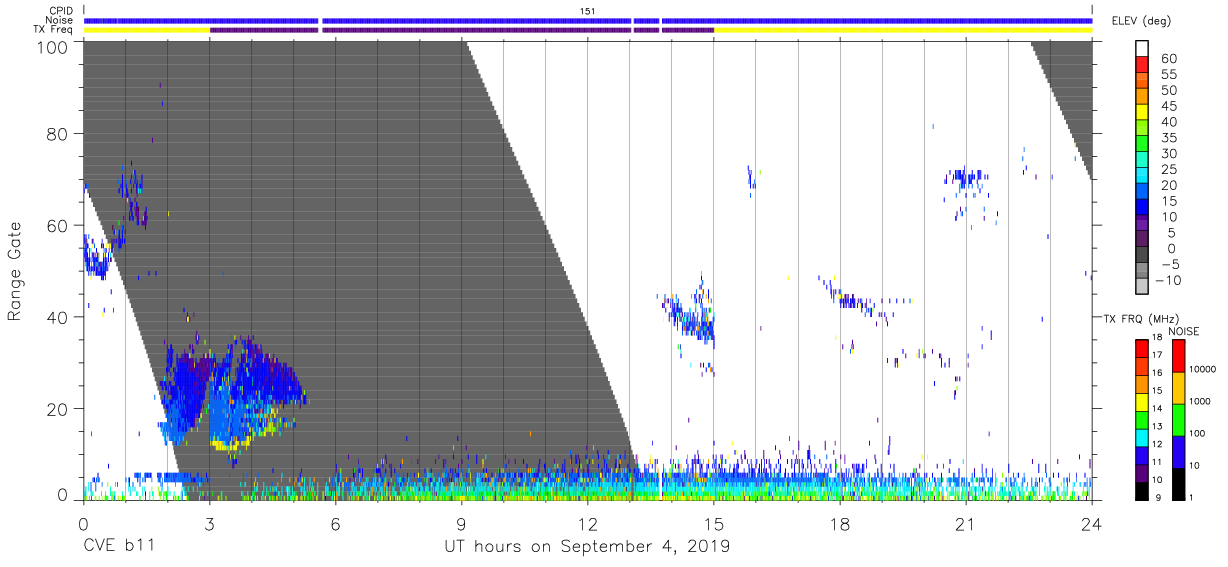
Task: Click the CPID value '151'
Action: 587,10
